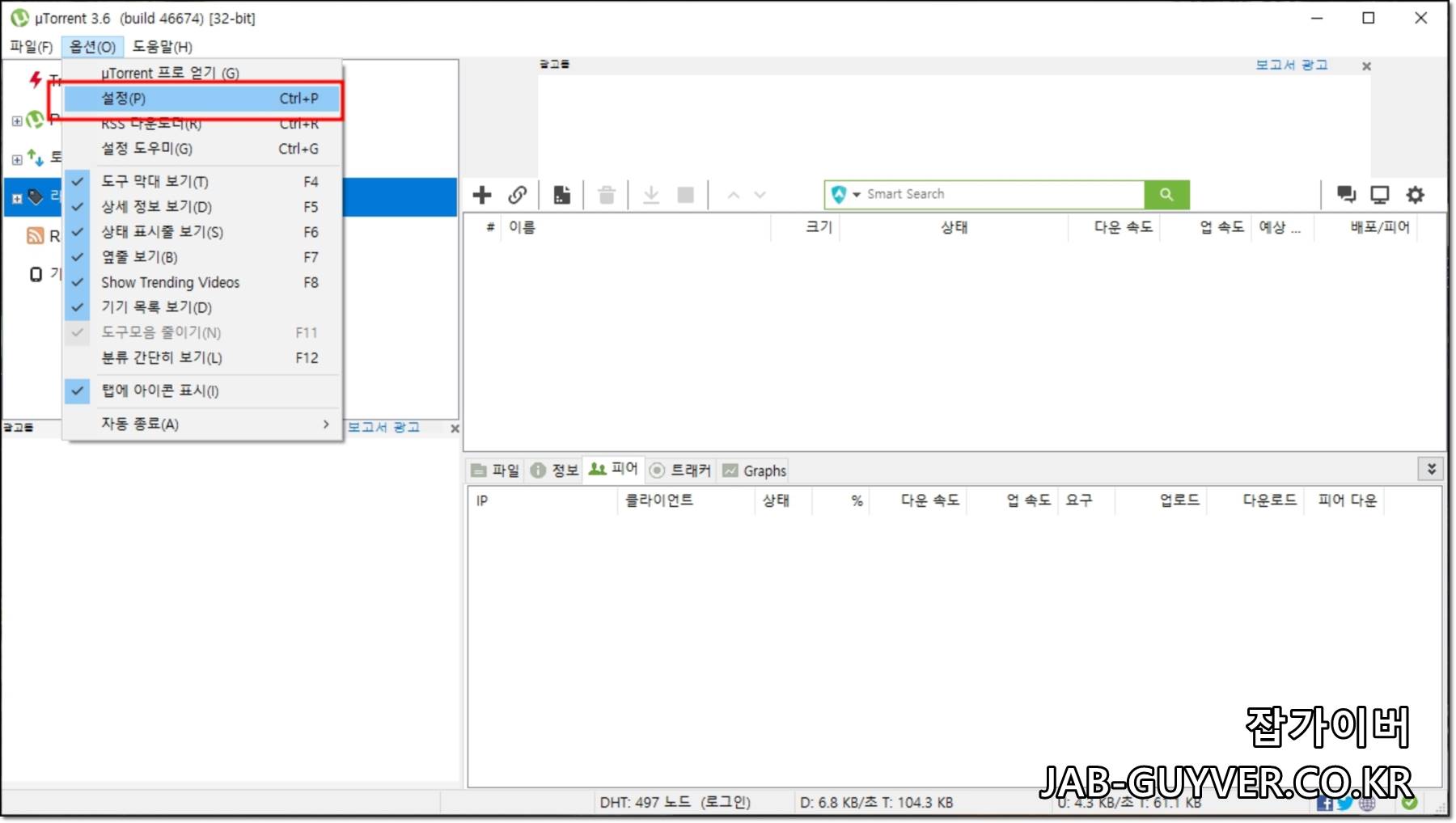
Task: Switch to the 피어 tab
Action: pyautogui.click(x=614, y=469)
